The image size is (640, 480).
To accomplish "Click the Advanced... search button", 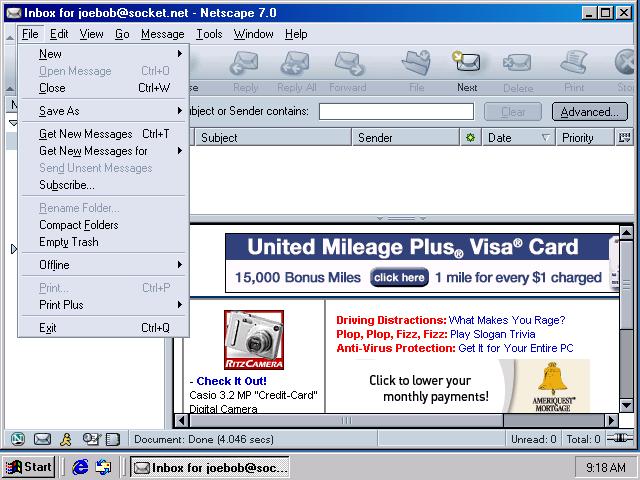I will (590, 111).
